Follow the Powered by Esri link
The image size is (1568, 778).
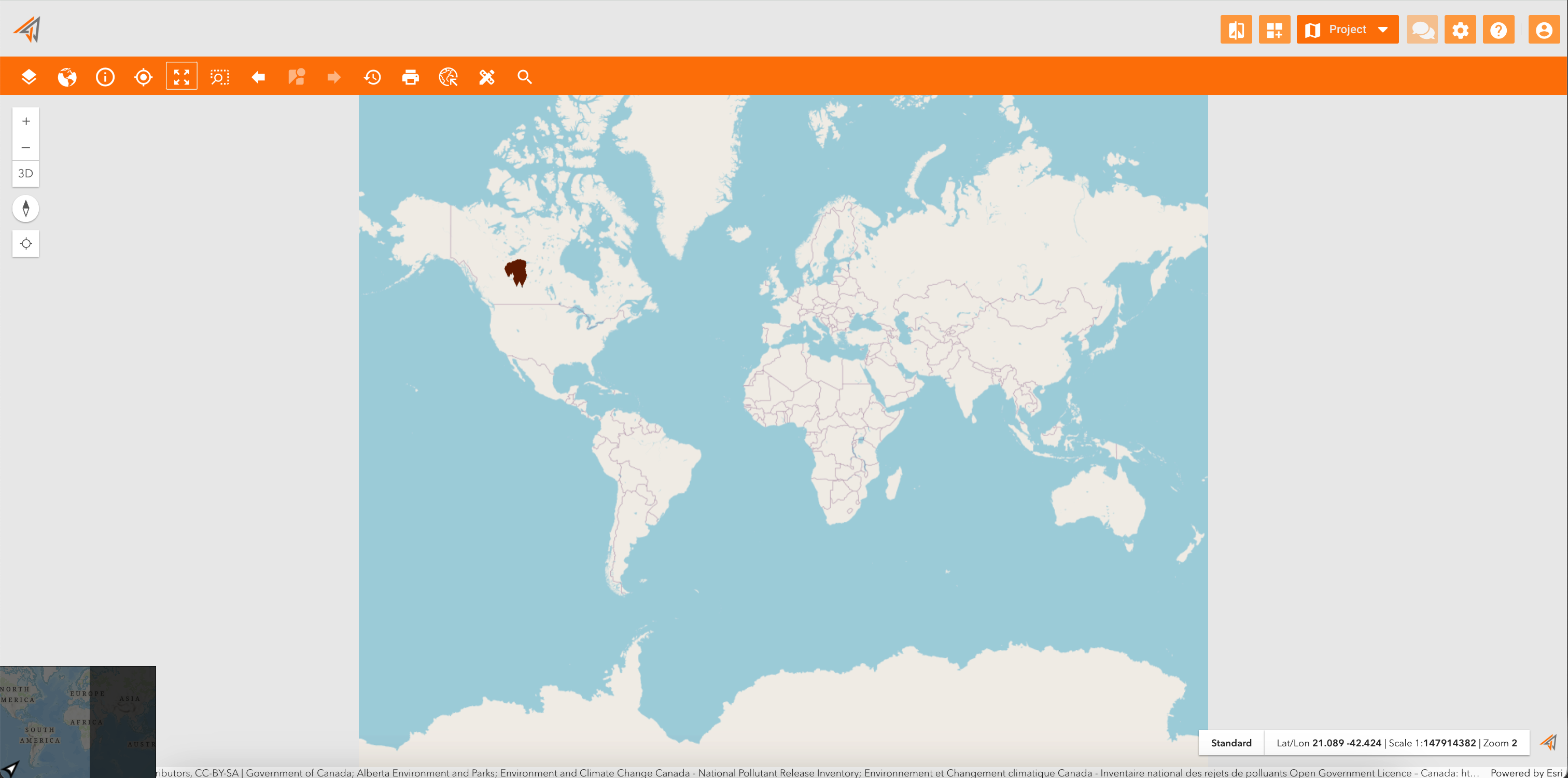1527,772
